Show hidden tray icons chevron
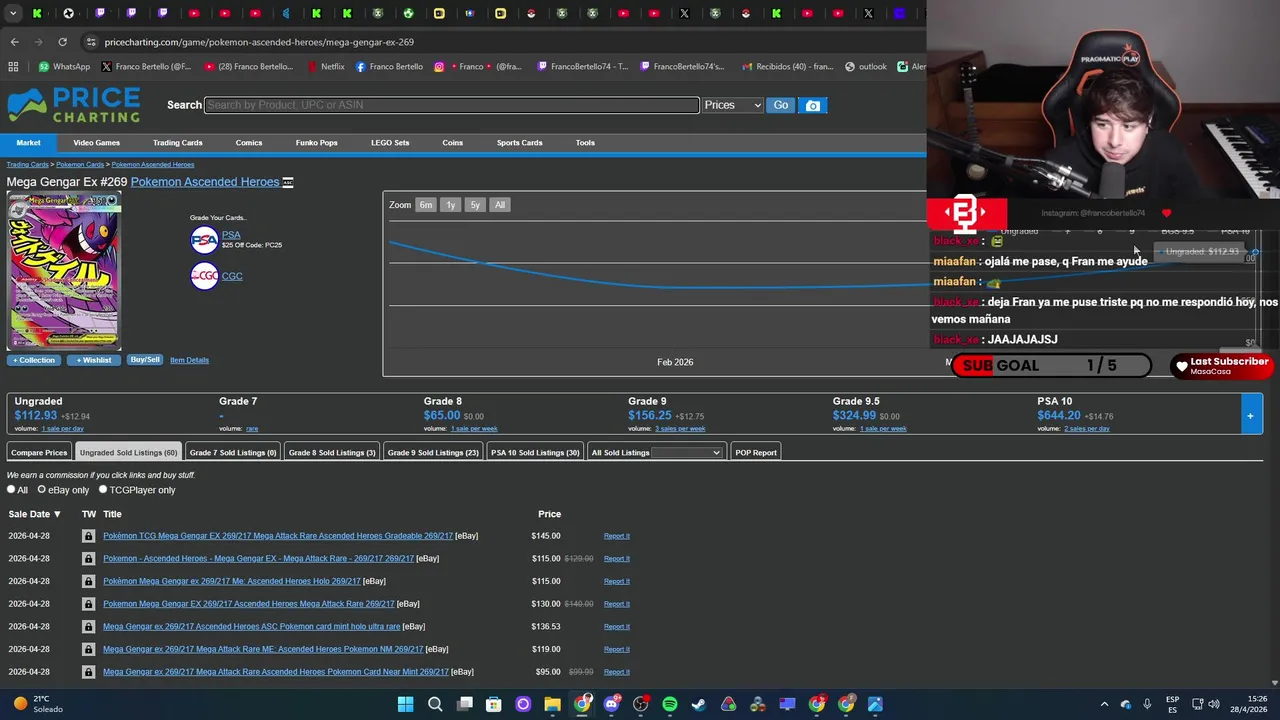 1104,704
